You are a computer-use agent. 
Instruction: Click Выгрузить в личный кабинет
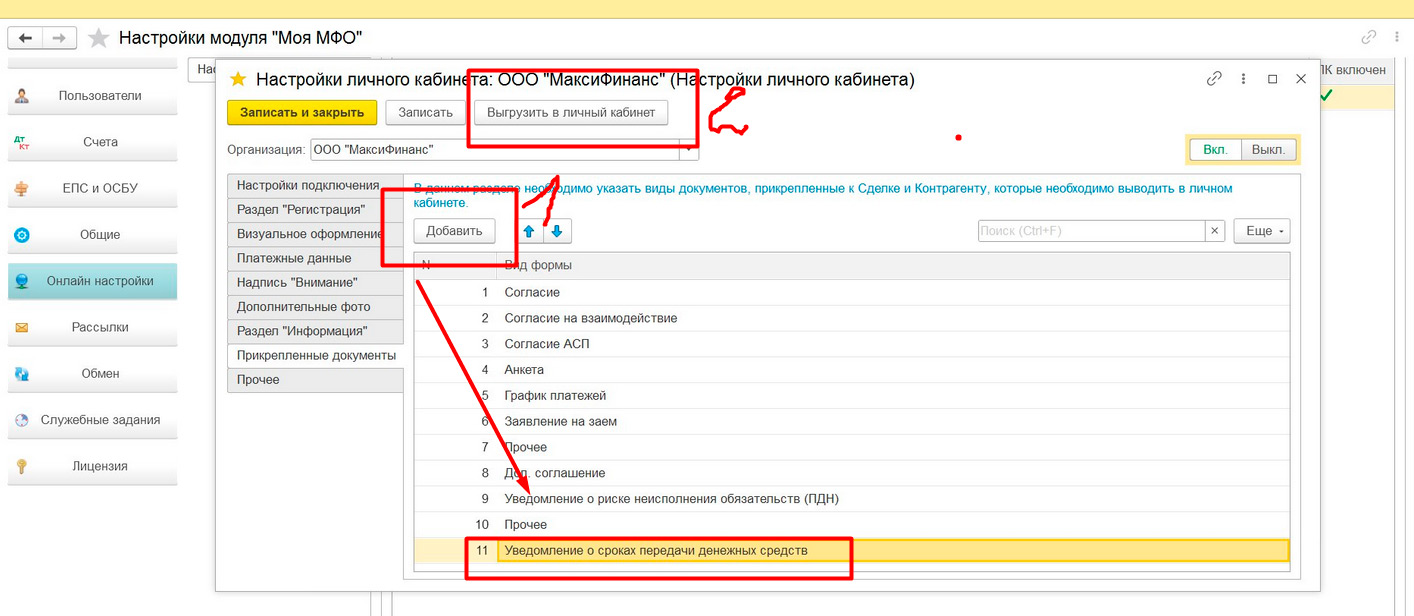click(x=571, y=112)
